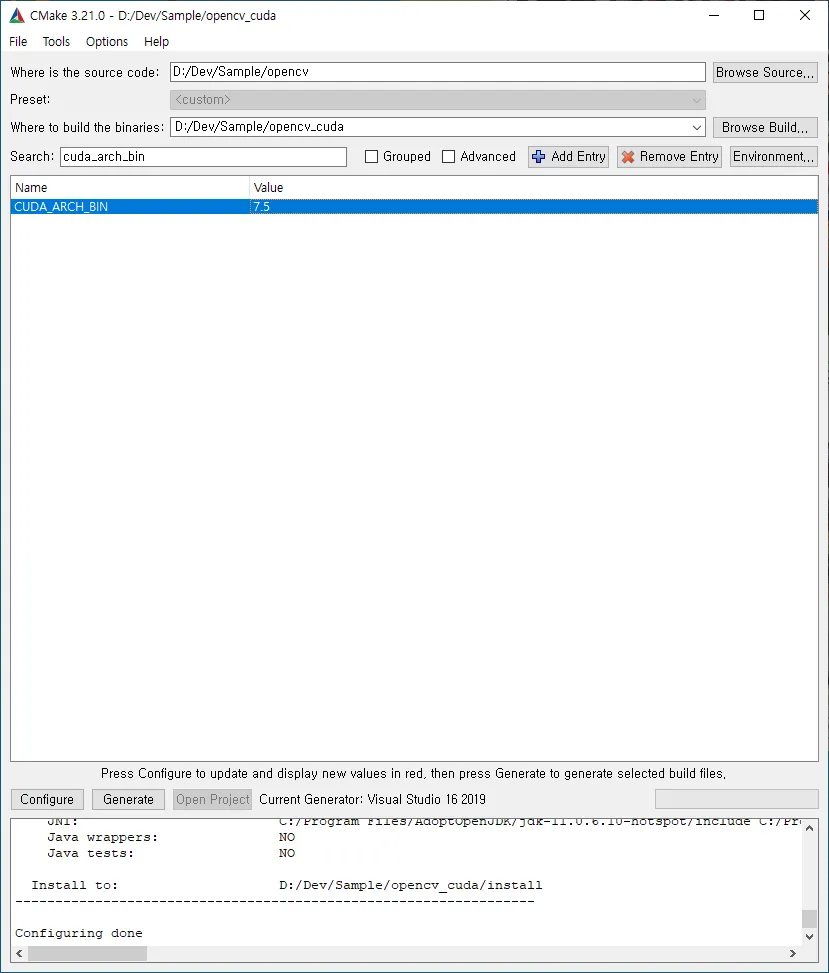Click the horizontal scrollbar right arrow

(x=792, y=953)
